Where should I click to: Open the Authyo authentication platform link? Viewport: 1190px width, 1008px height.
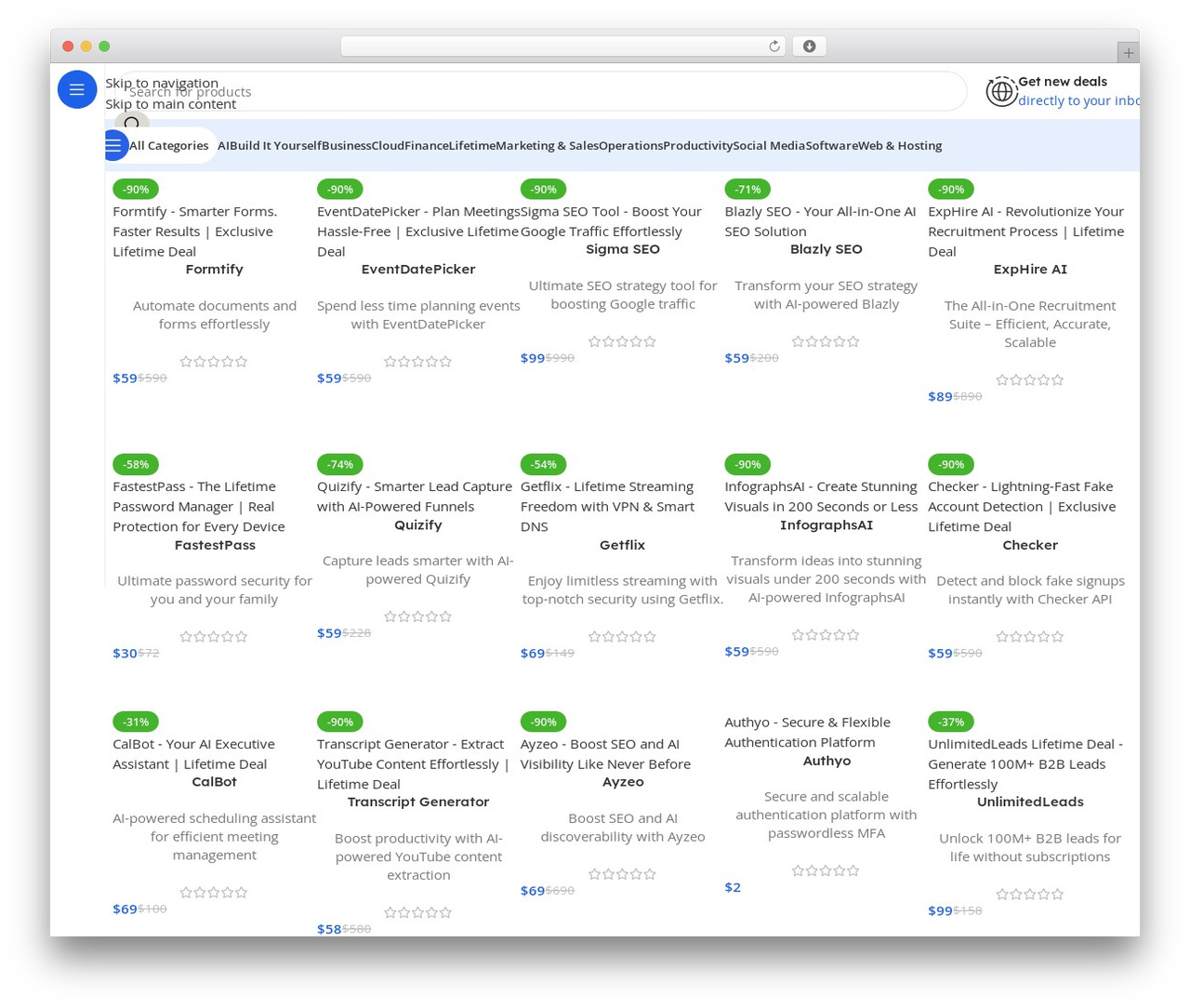point(807,732)
